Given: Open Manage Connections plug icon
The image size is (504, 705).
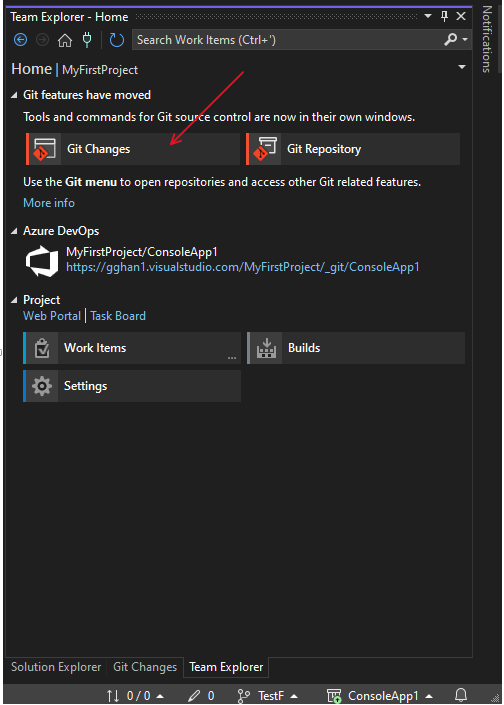Looking at the screenshot, I should [87, 40].
